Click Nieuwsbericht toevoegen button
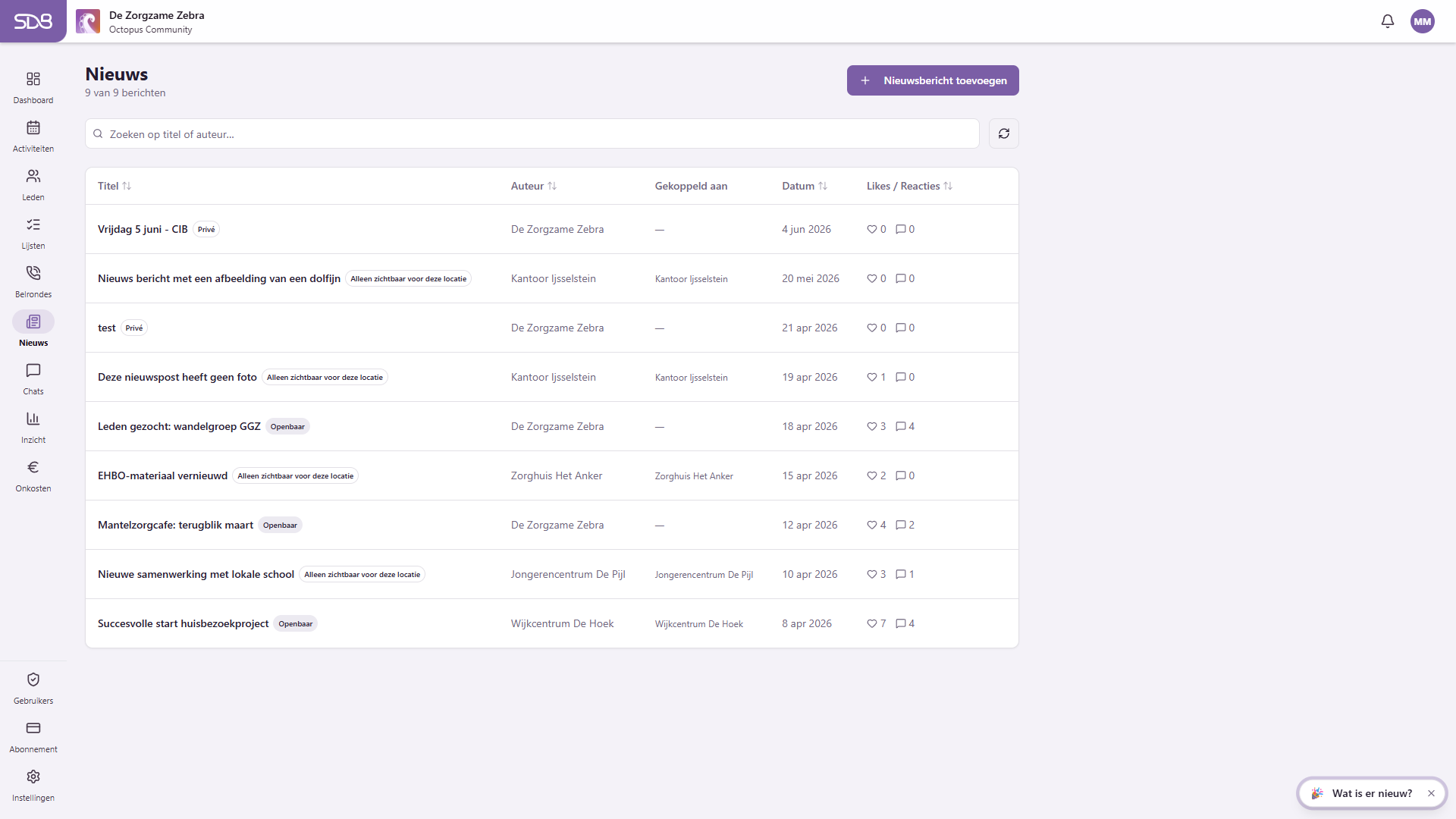This screenshot has height=819, width=1456. tap(933, 80)
